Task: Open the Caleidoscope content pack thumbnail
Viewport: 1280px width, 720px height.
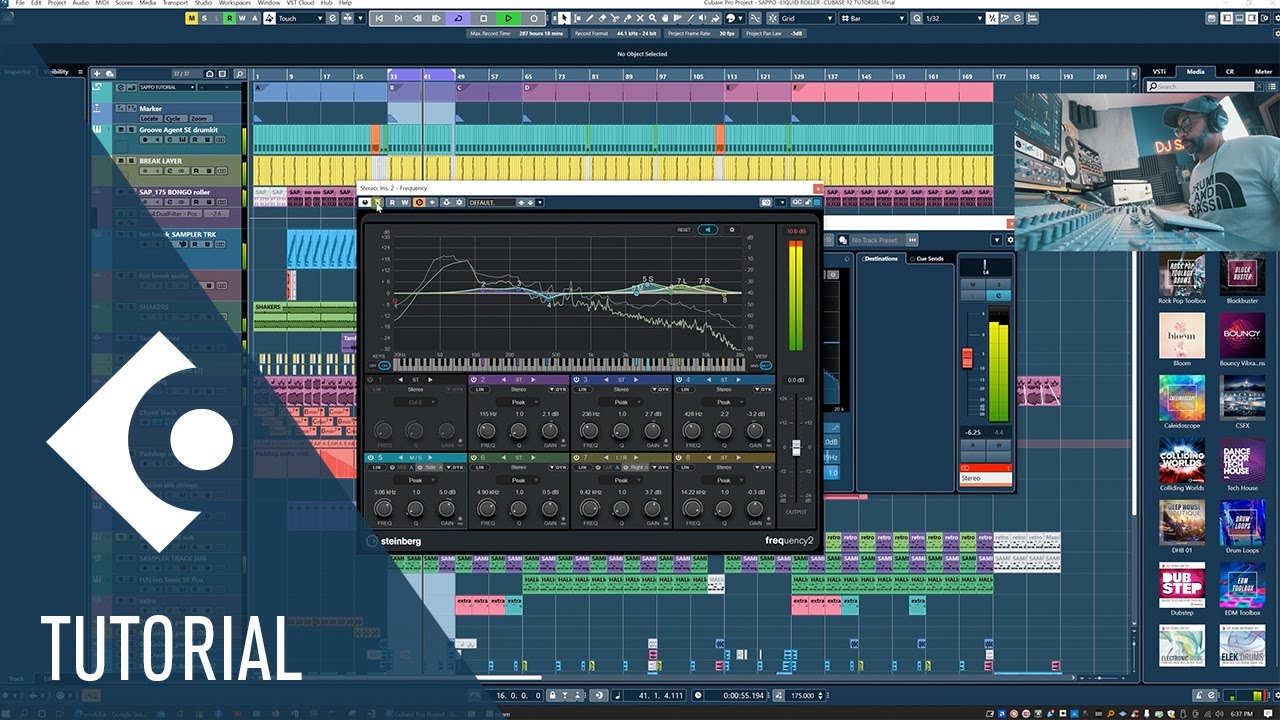Action: point(1182,398)
